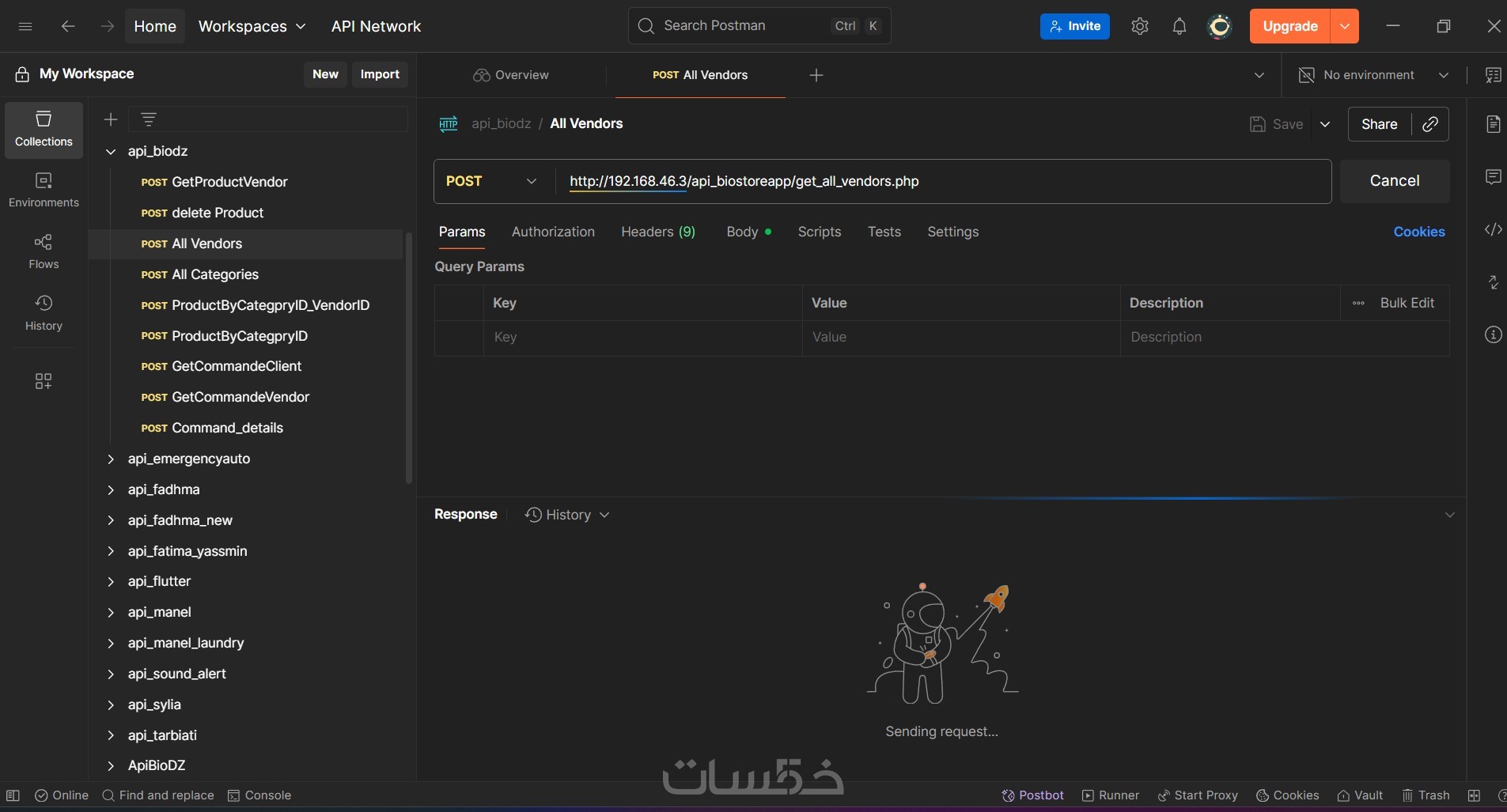
Task: Open the Workspaces dropdown
Action: 252,26
